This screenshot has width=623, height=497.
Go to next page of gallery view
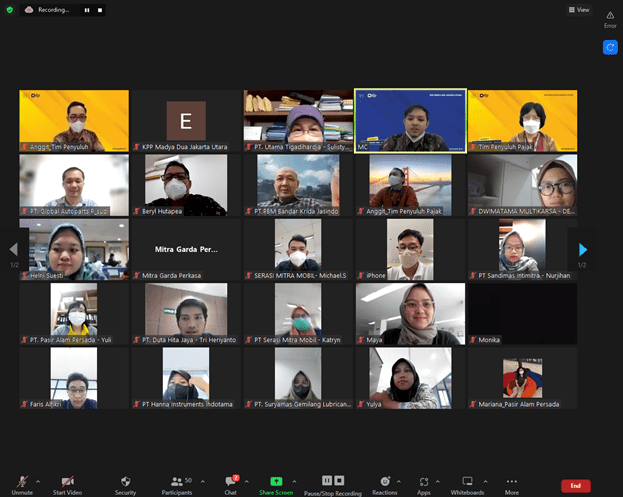pyautogui.click(x=583, y=249)
